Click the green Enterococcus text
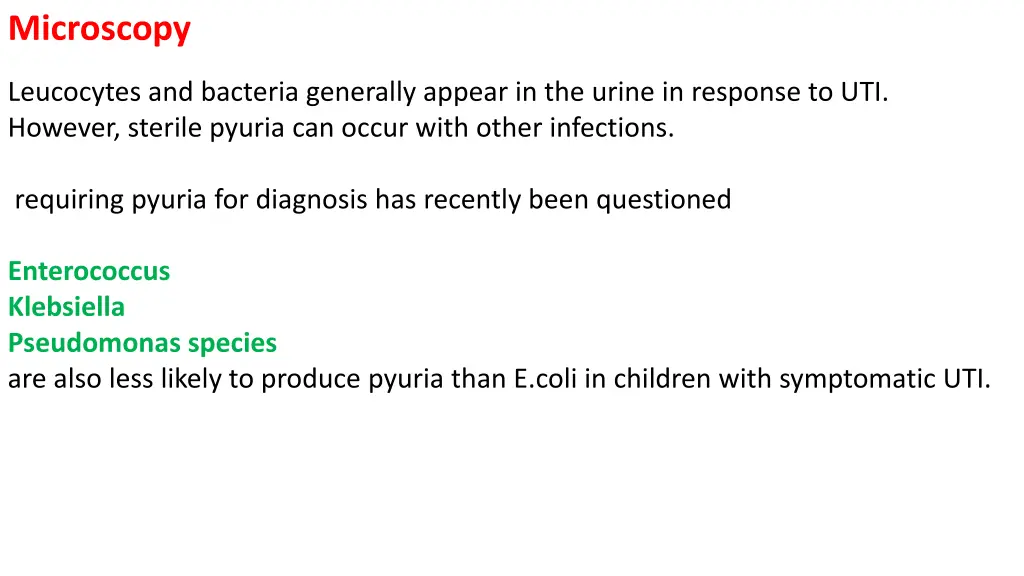The height and width of the screenshot is (576, 1024). (89, 271)
